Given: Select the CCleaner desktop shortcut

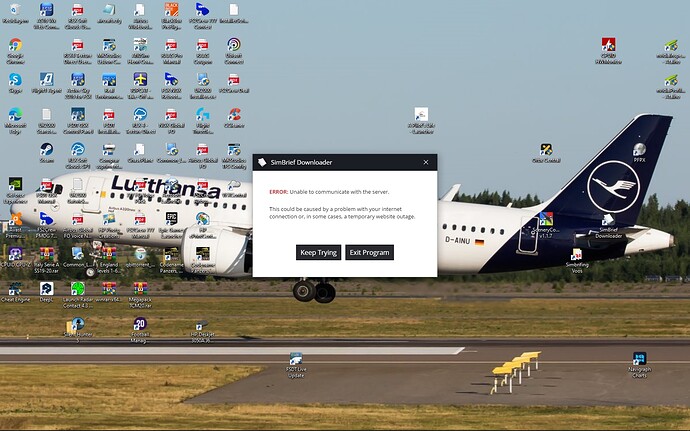Looking at the screenshot, I should (x=234, y=118).
